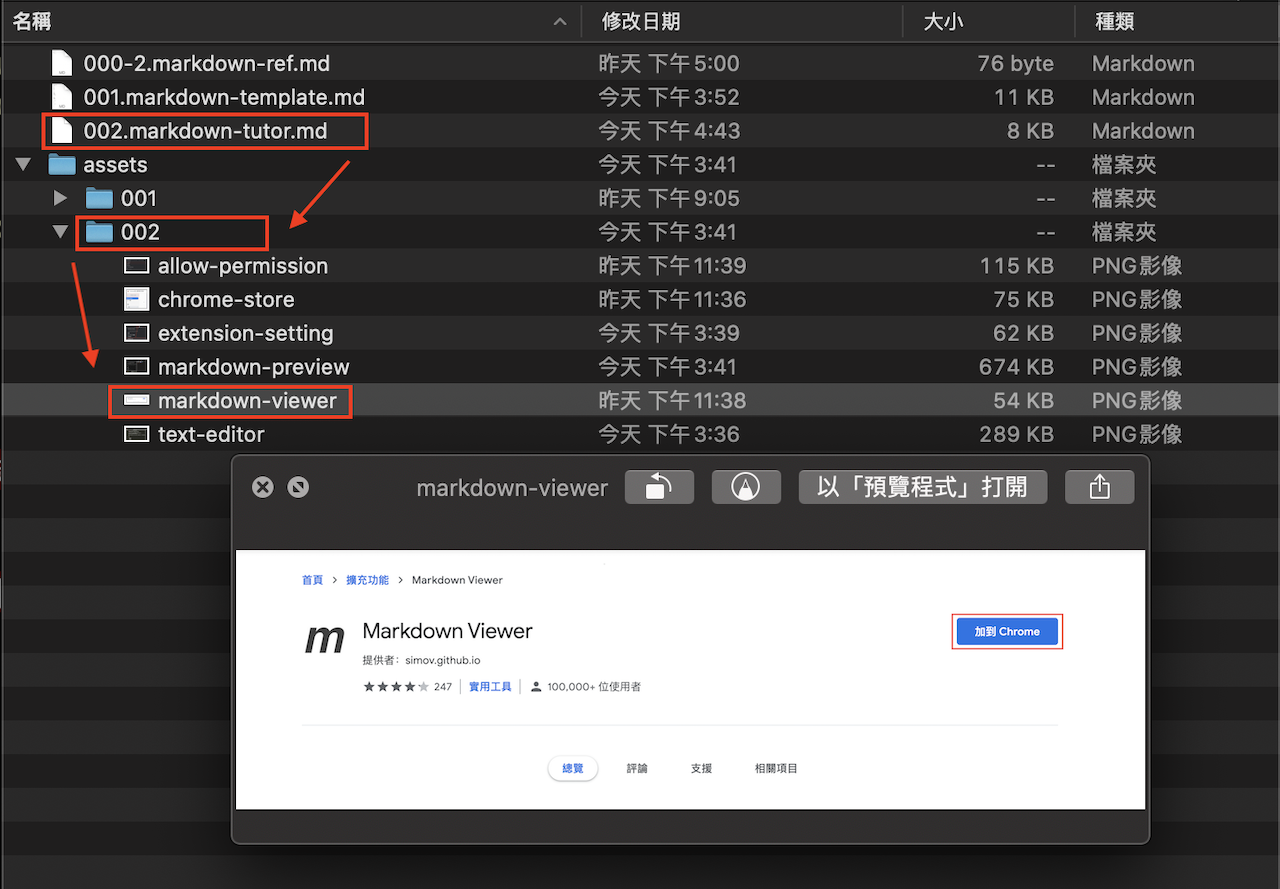Image resolution: width=1280 pixels, height=889 pixels.
Task: Click the star rating in preview
Action: point(396,687)
